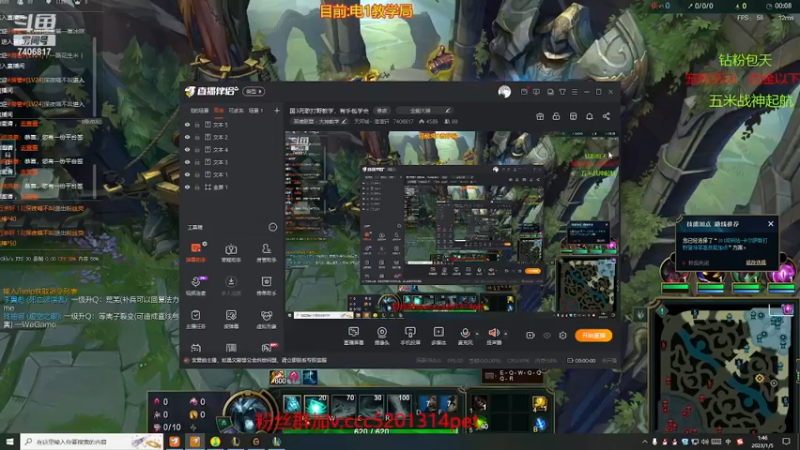The height and width of the screenshot is (450, 800).
Task: Click the record video icon in the bottom bar
Action: [x=530, y=335]
